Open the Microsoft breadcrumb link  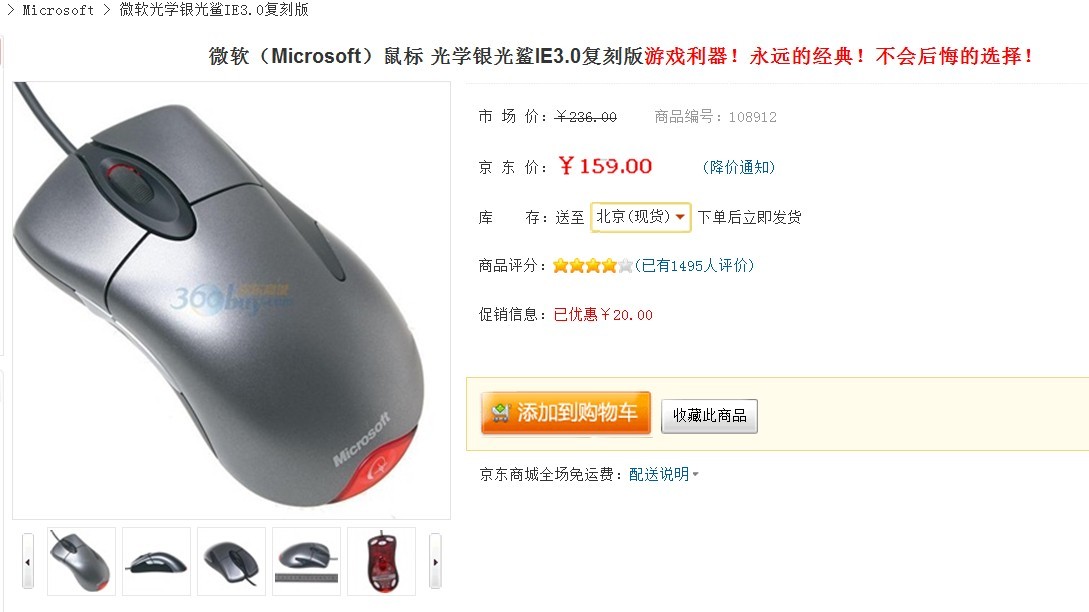(58, 10)
